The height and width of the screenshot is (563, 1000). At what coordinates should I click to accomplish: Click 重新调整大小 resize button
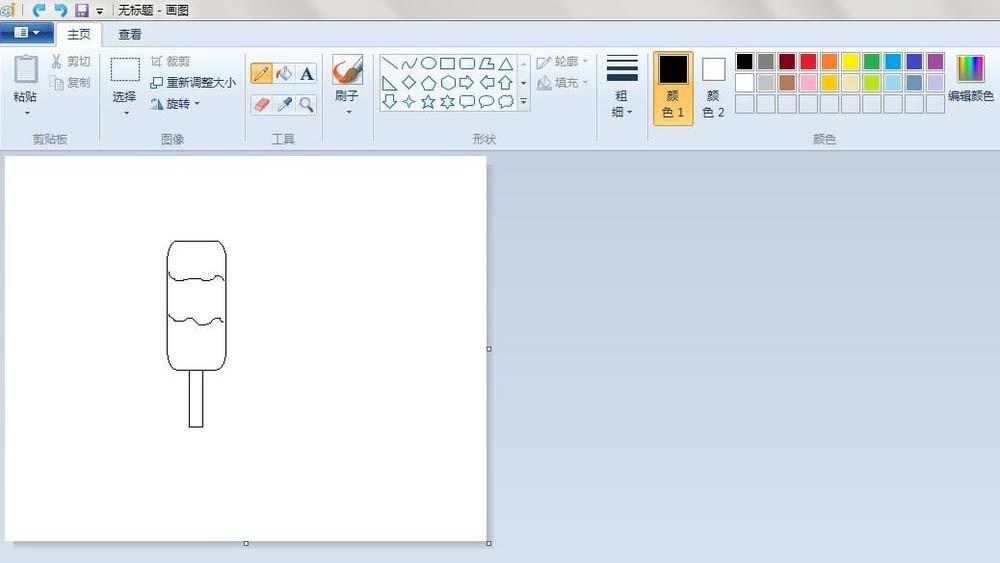[193, 83]
